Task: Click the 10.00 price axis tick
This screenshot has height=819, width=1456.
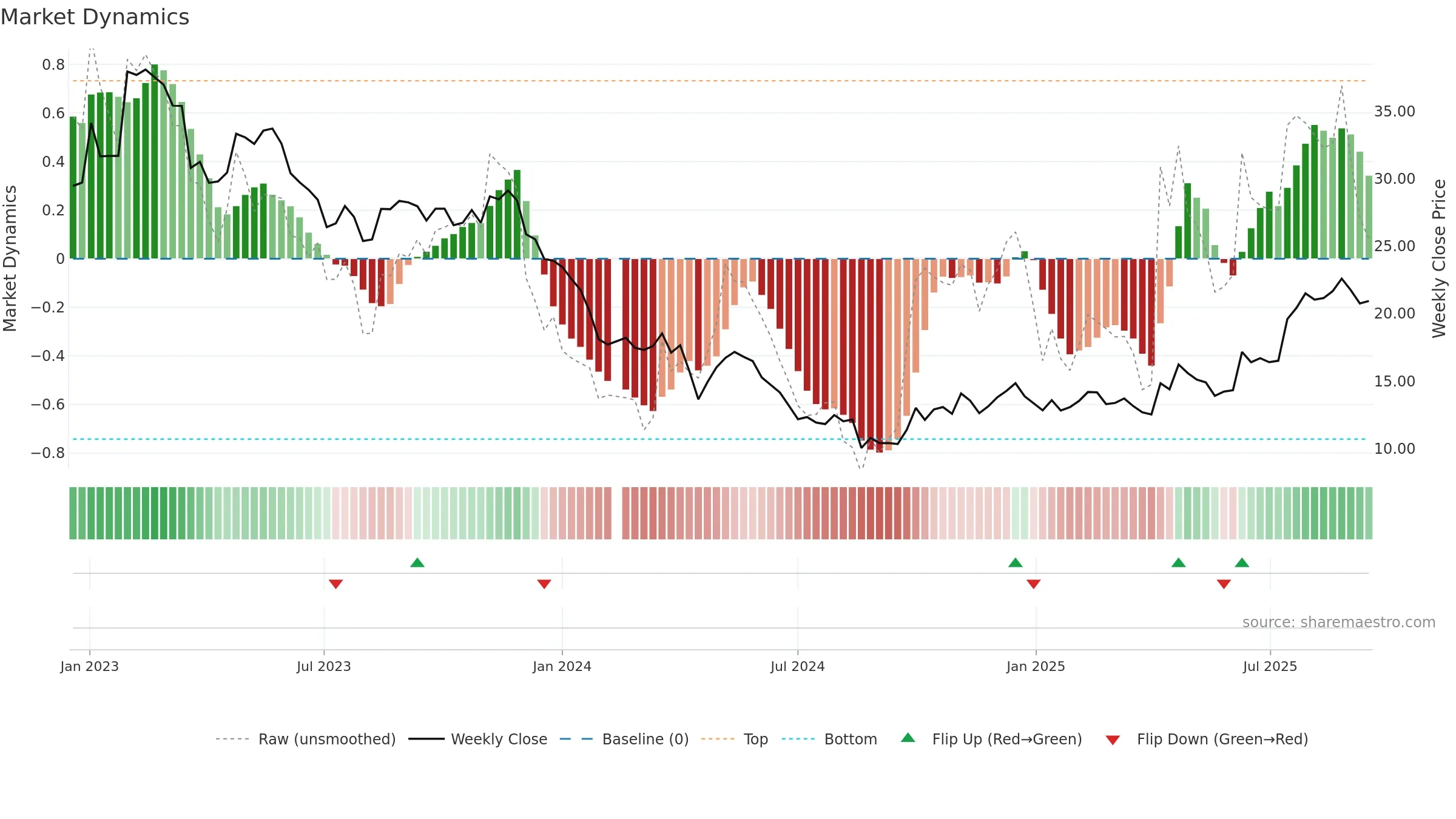Action: 1395,448
